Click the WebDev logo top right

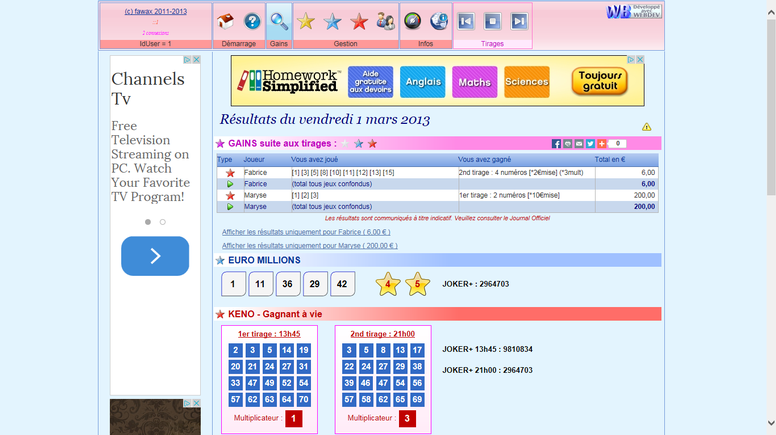[x=633, y=11]
